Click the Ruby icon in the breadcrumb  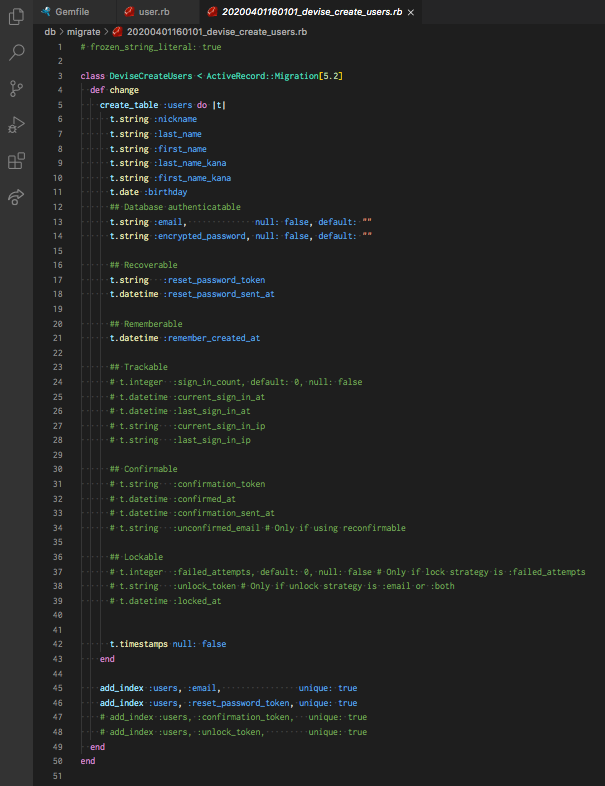tap(117, 32)
